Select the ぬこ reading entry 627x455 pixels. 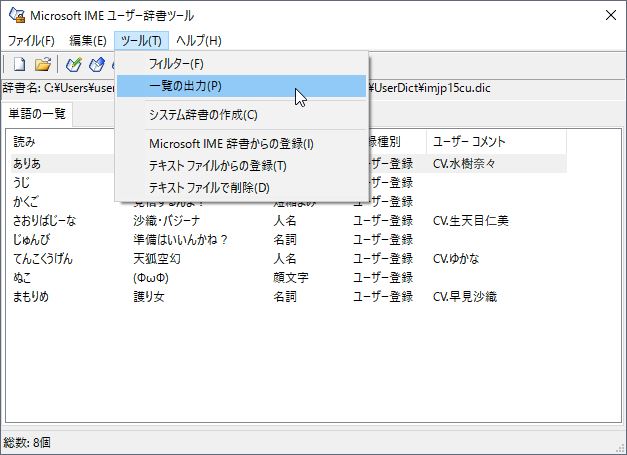click(22, 277)
